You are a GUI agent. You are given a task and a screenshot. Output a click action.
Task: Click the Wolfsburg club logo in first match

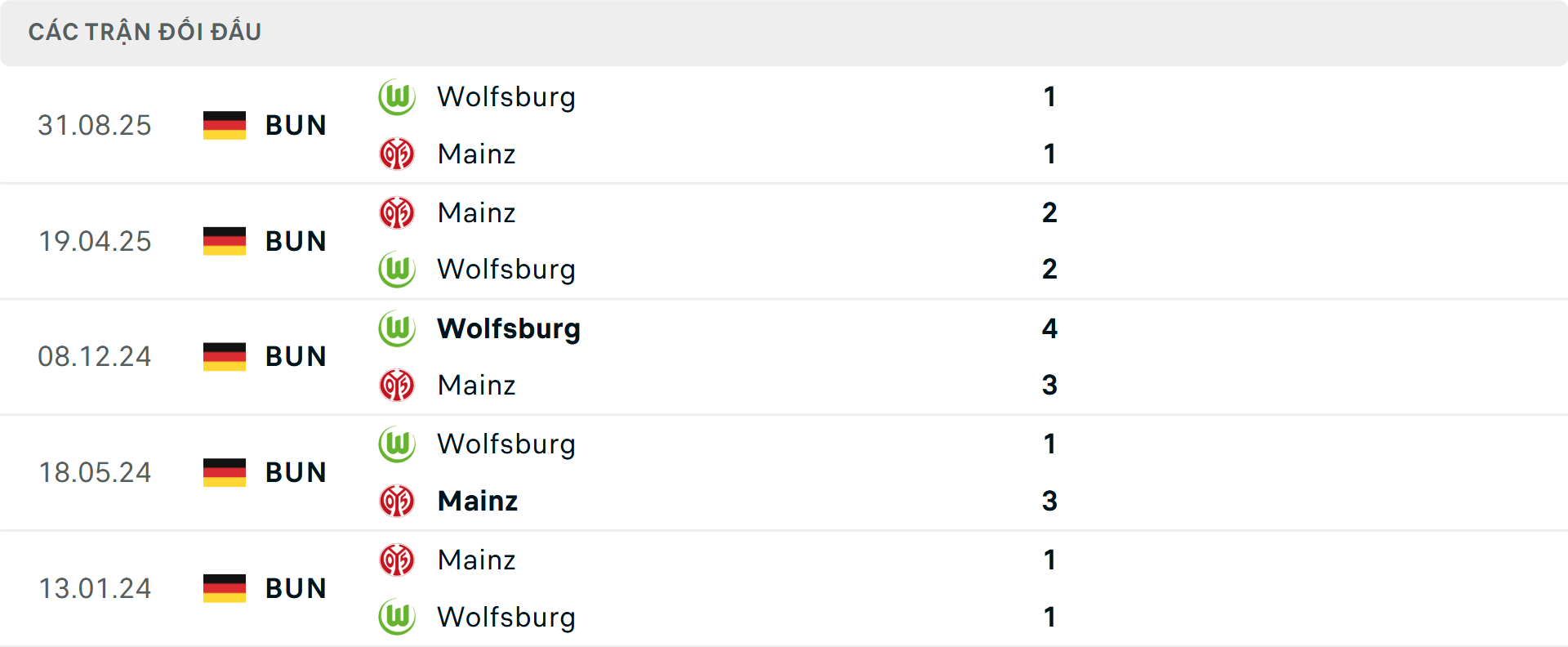tap(398, 96)
